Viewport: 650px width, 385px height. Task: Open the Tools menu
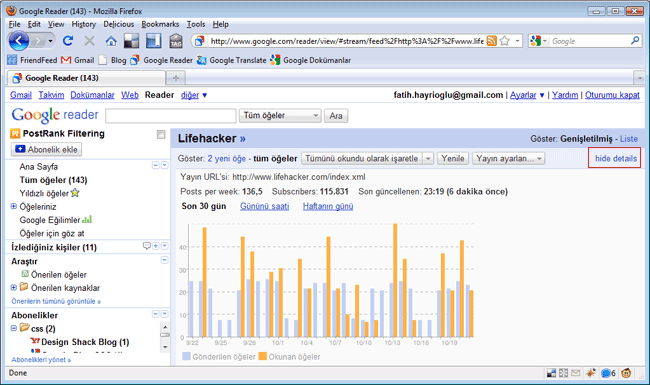point(196,24)
